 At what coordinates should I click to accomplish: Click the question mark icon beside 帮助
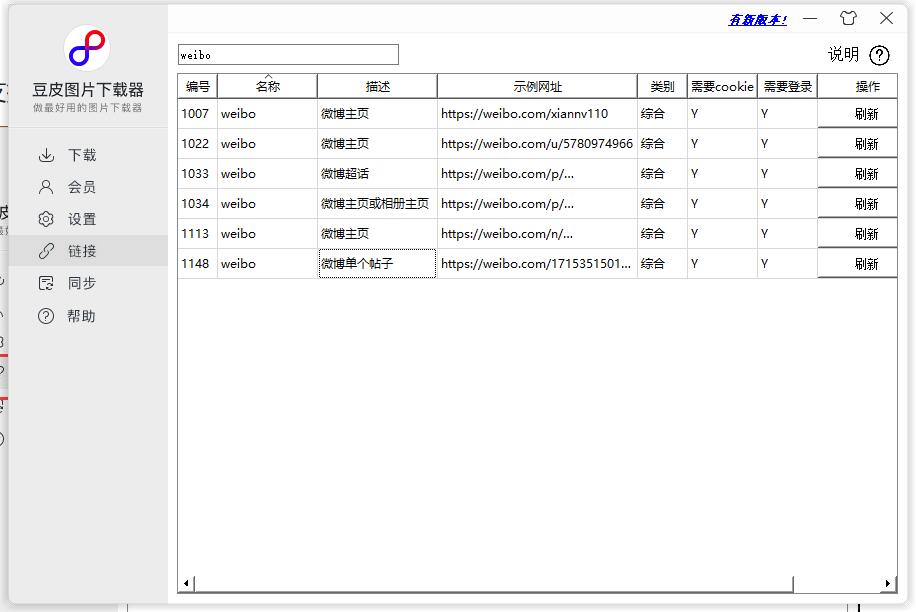click(46, 316)
